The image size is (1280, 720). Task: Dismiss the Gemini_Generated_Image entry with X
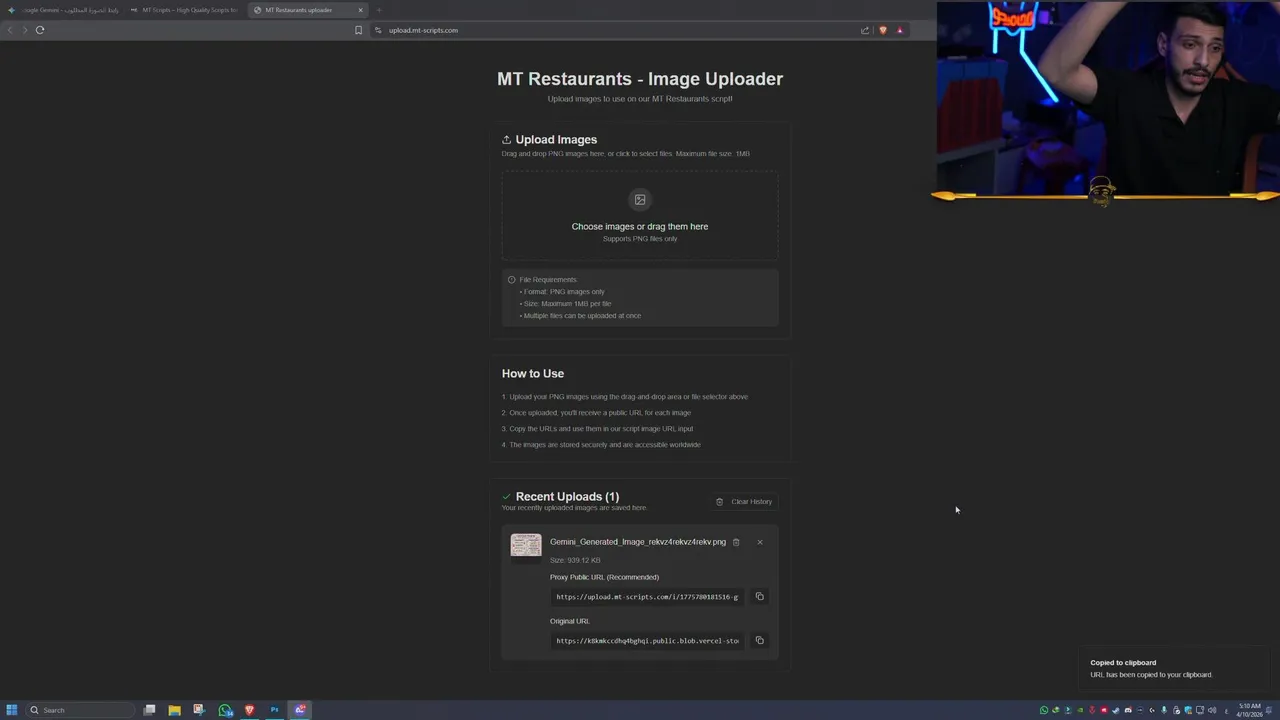pyautogui.click(x=760, y=542)
